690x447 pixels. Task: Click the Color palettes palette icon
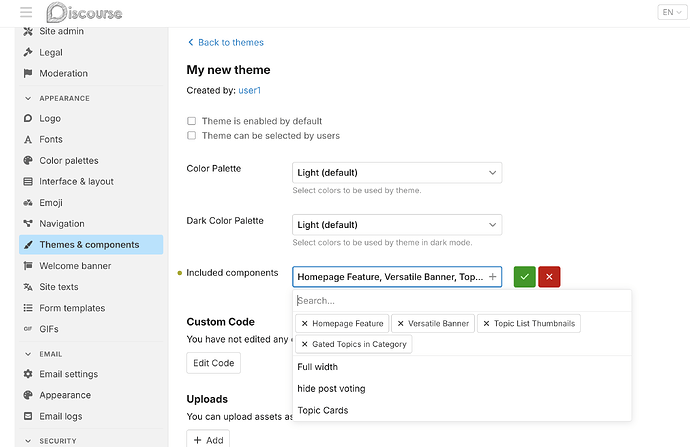(x=28, y=161)
